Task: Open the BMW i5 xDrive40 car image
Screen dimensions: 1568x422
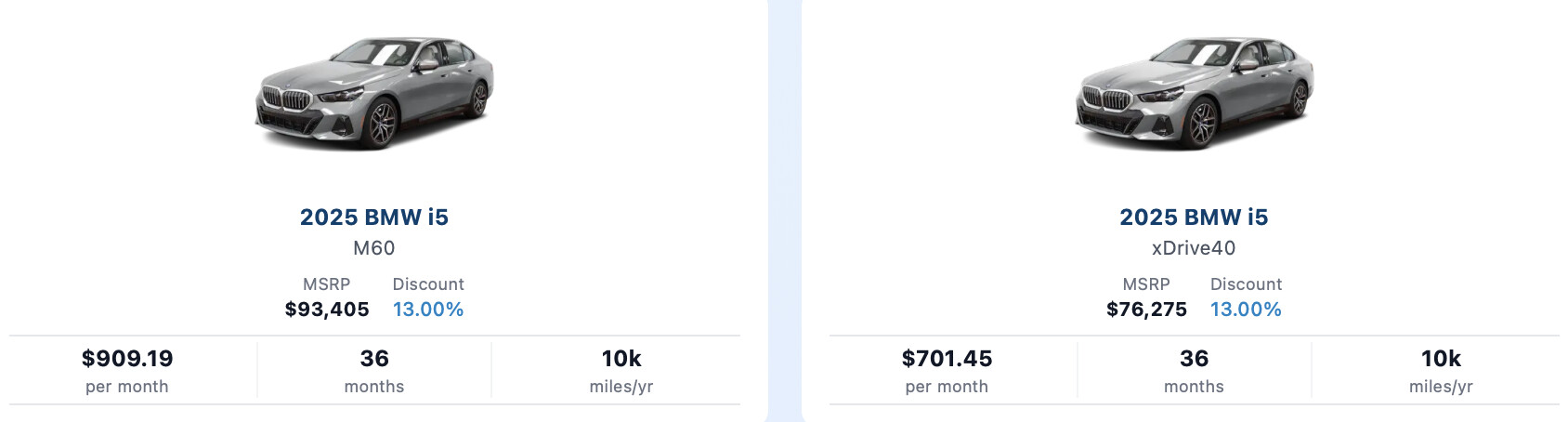Action: point(1195,93)
